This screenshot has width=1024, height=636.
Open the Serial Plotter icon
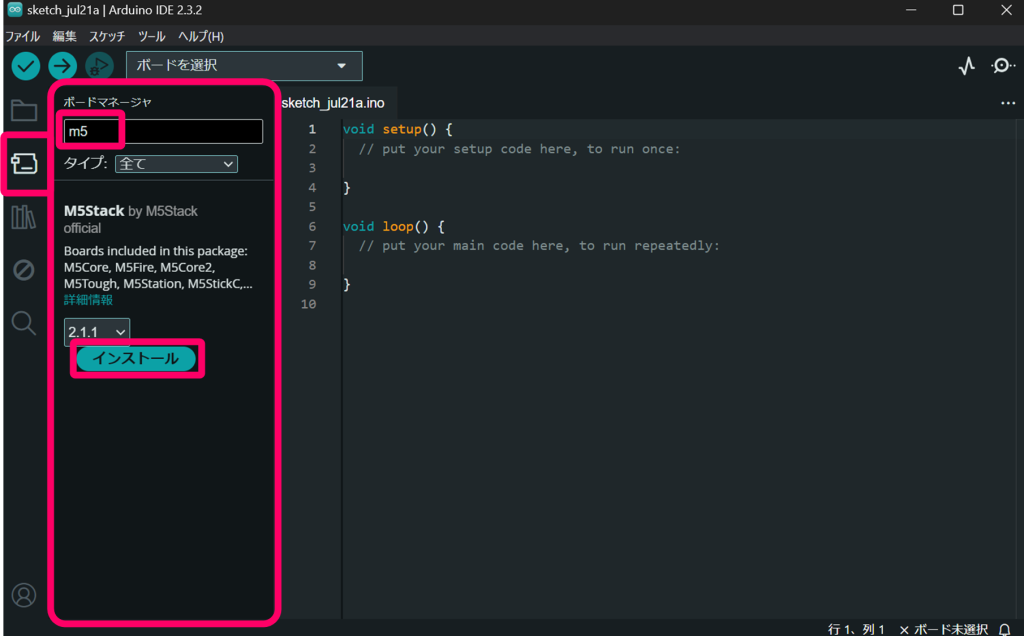coord(967,66)
